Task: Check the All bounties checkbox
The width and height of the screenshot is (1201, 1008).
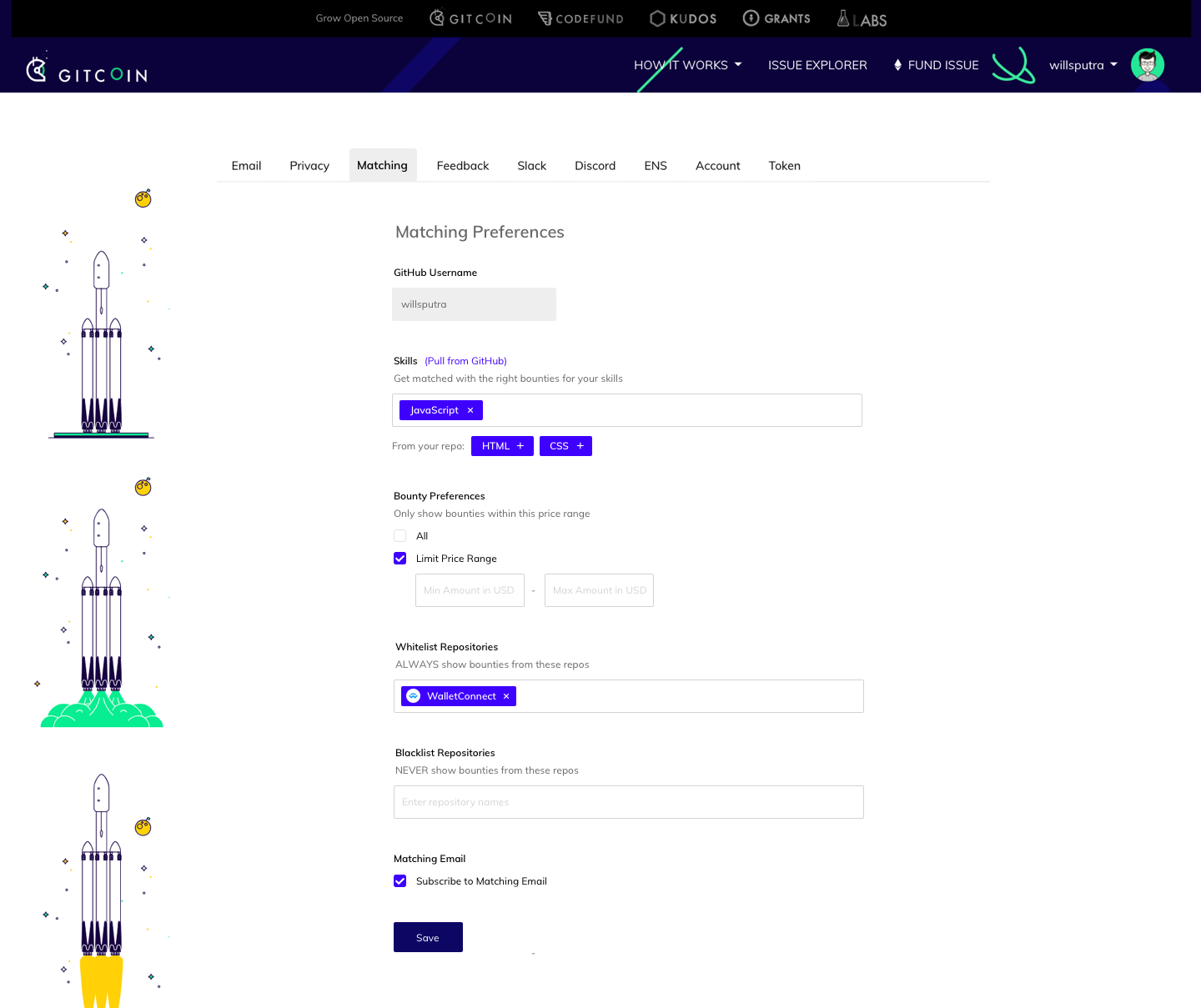Action: click(400, 536)
